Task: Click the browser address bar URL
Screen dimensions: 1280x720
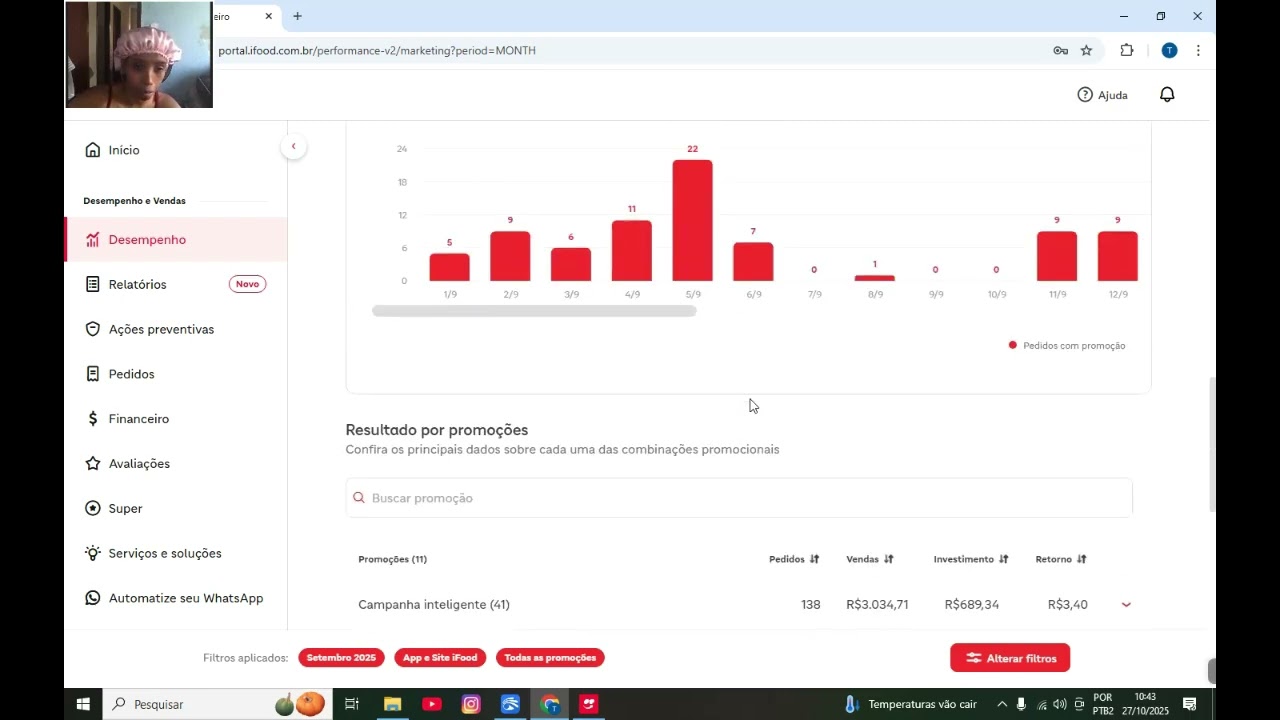Action: [x=377, y=50]
